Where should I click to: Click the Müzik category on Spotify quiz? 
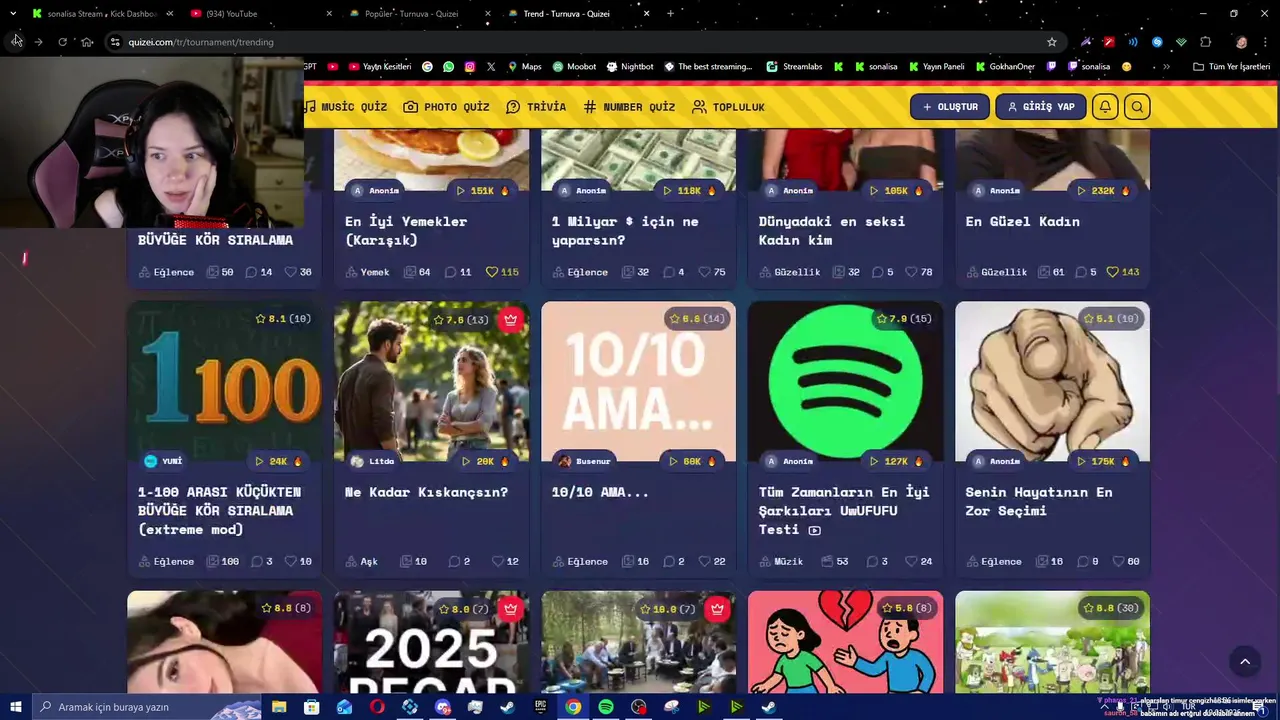pos(781,562)
